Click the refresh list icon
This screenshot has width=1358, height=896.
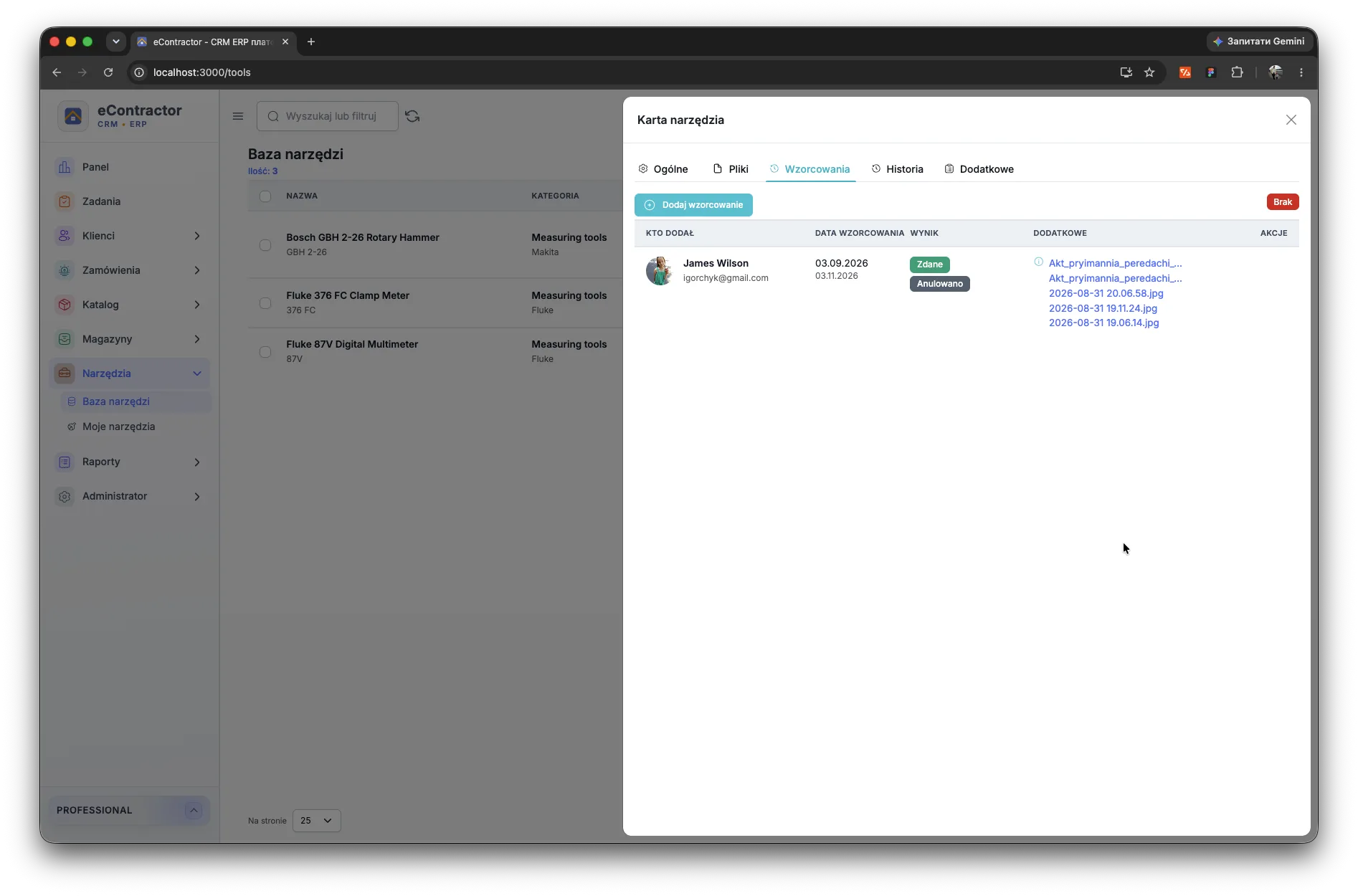tap(412, 116)
